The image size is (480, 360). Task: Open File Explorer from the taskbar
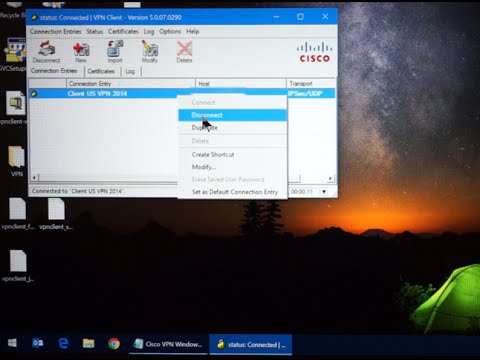pyautogui.click(x=89, y=343)
